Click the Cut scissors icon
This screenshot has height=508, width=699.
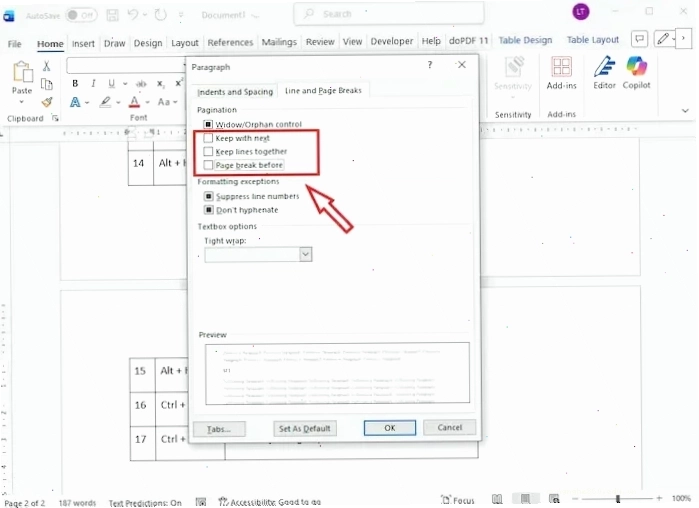tap(46, 66)
